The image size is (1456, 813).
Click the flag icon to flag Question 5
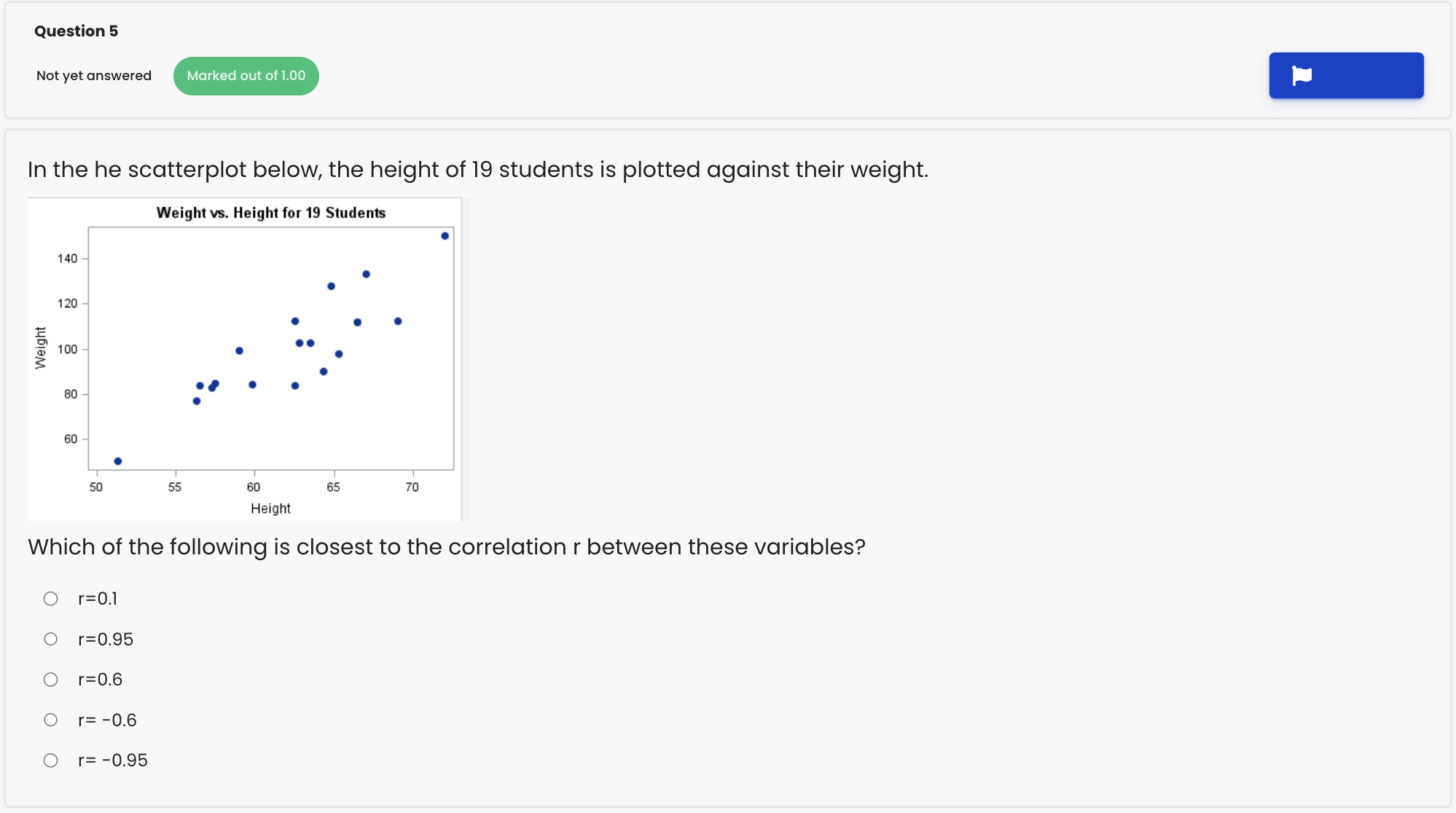(1345, 75)
